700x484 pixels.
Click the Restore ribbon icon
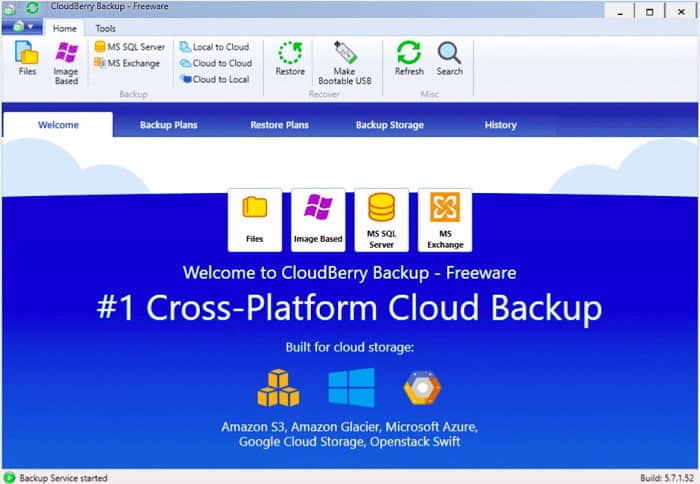click(x=290, y=58)
